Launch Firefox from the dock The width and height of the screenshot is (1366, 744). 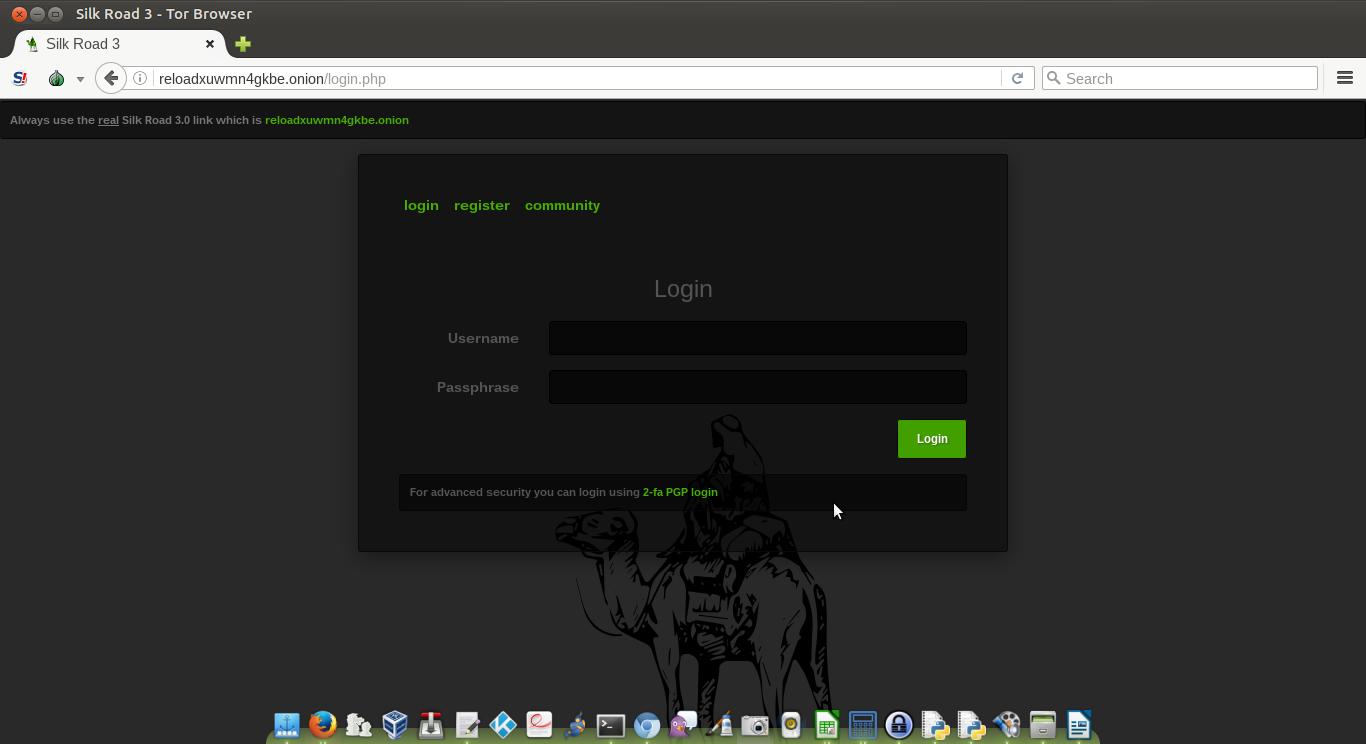coord(323,724)
